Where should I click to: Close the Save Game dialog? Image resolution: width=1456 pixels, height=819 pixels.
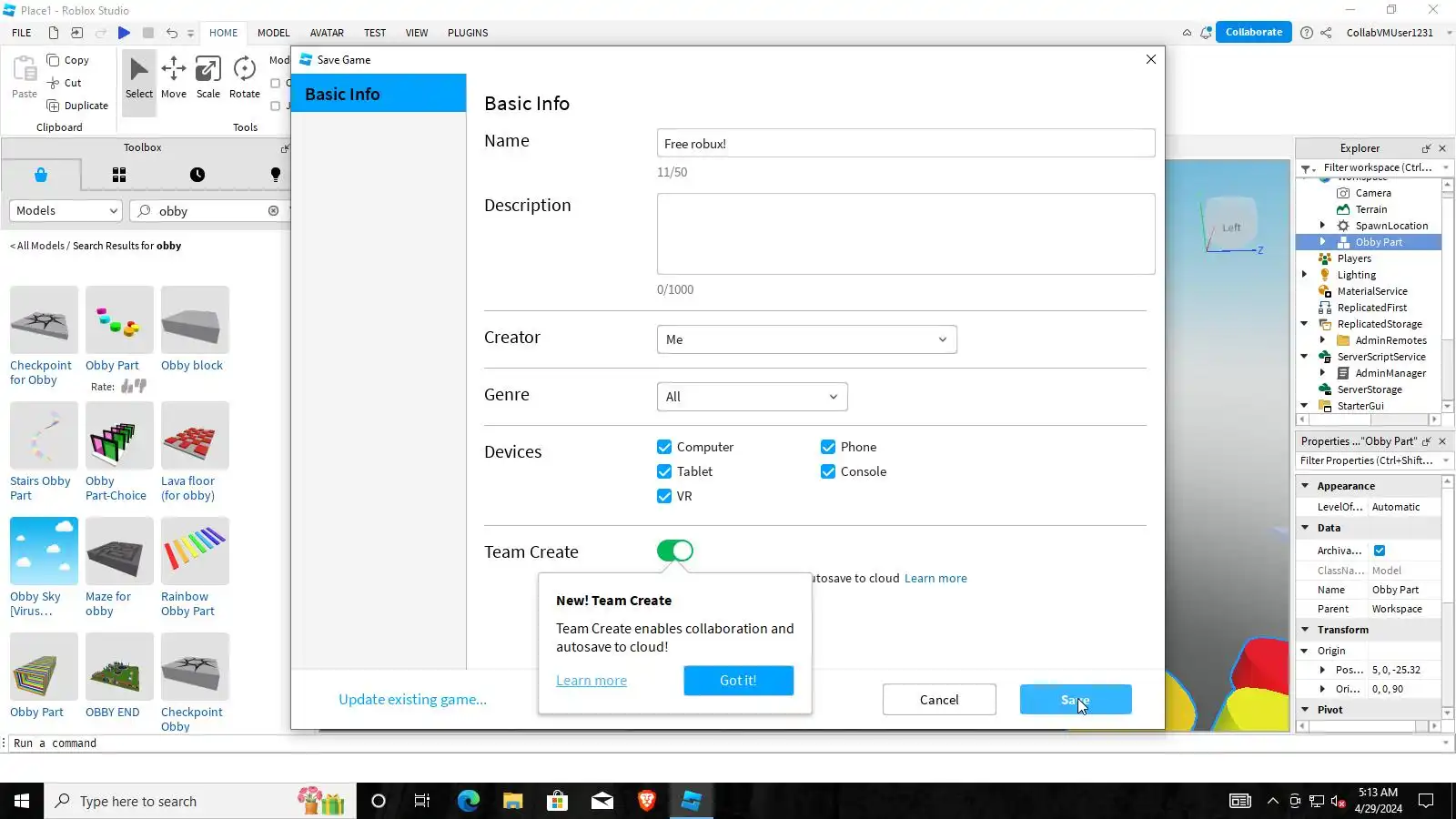tap(1151, 59)
